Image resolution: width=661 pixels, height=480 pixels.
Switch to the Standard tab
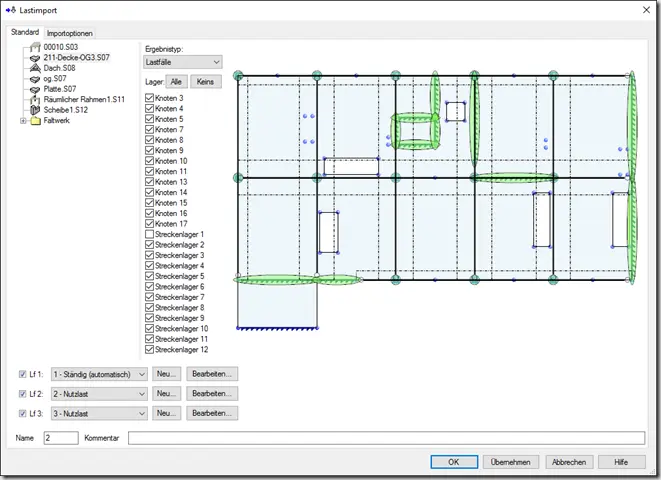tap(25, 32)
